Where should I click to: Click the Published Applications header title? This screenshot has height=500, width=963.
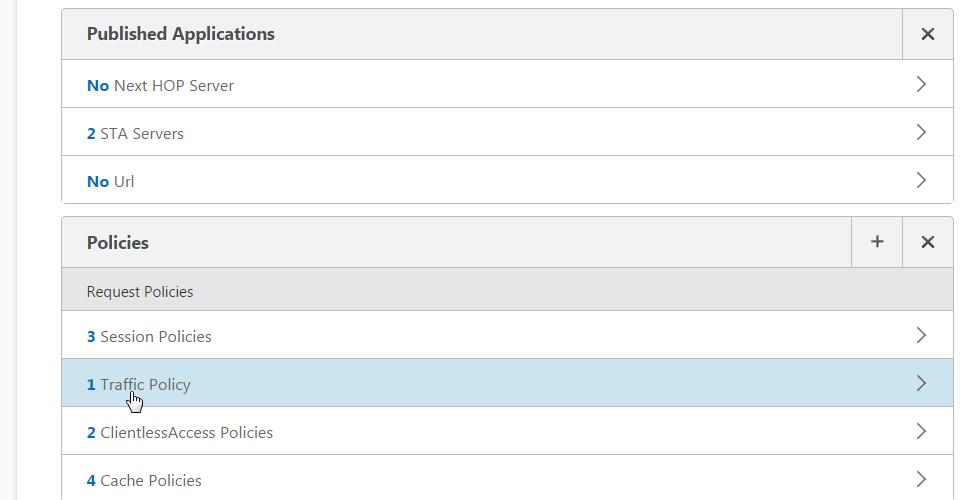180,34
